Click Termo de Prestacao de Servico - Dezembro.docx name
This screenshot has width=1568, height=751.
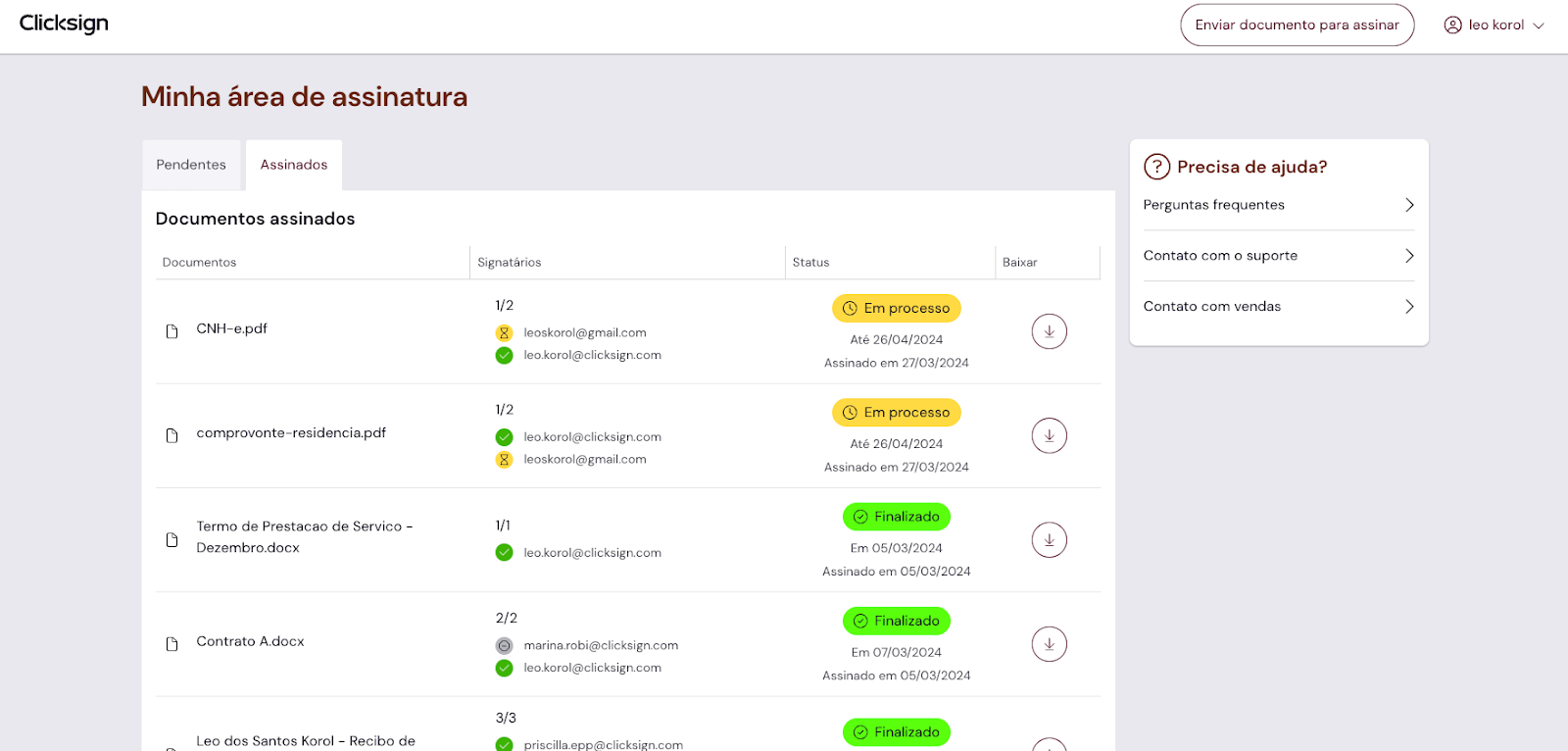coord(305,537)
